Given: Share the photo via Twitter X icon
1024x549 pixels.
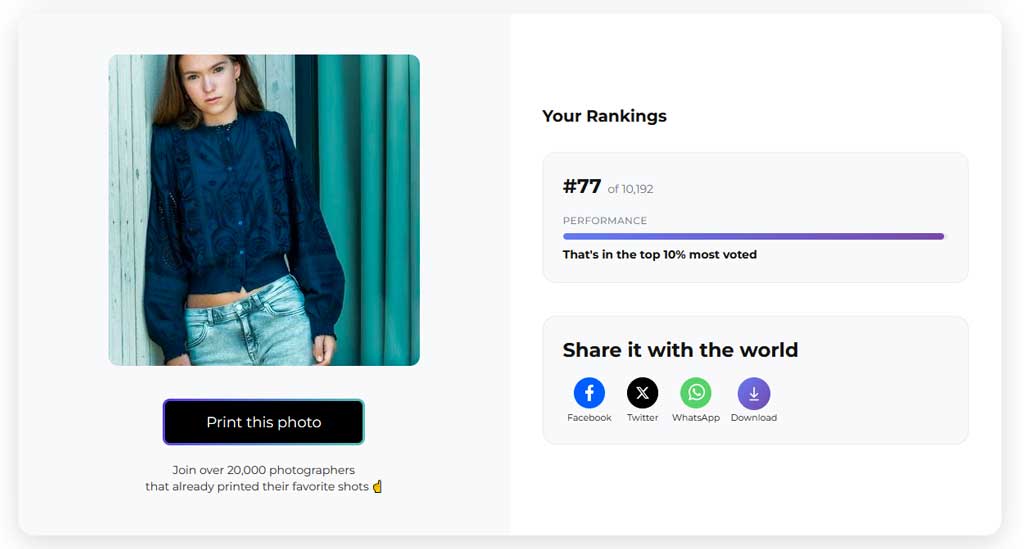Looking at the screenshot, I should coord(643,392).
